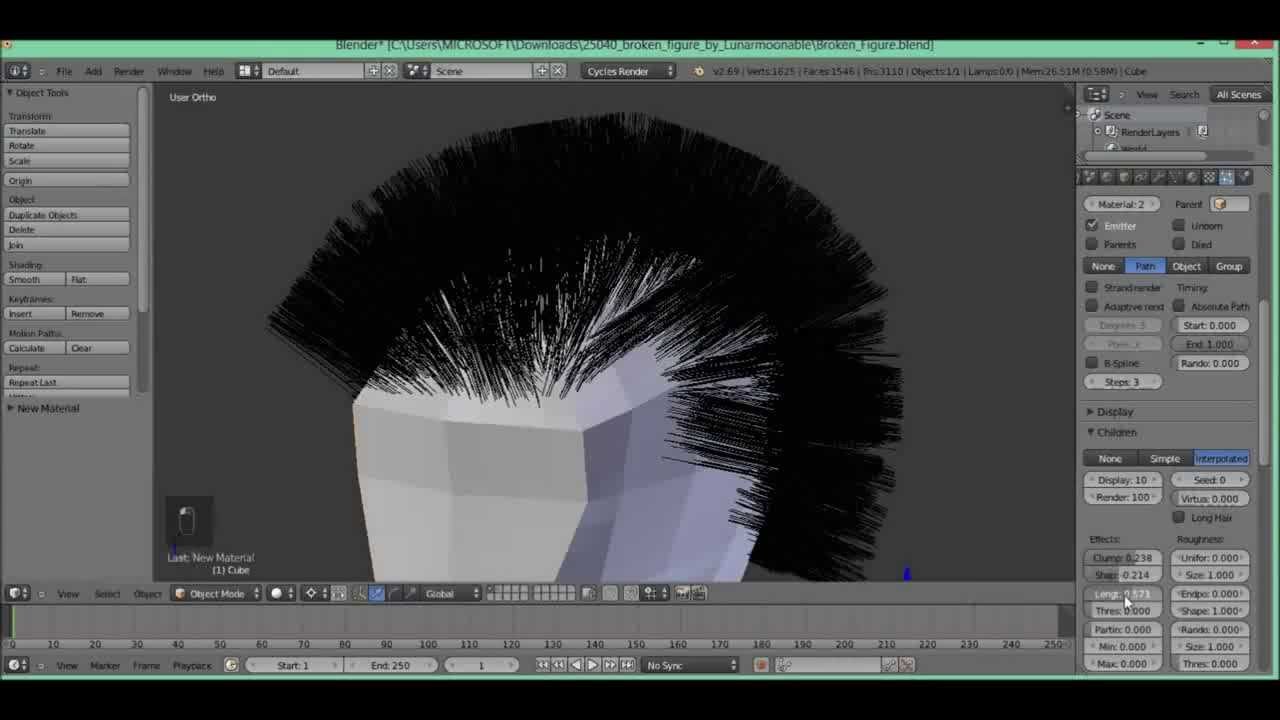Click the Shape effect slider under Clump
The image size is (1280, 720).
pyautogui.click(x=1124, y=575)
